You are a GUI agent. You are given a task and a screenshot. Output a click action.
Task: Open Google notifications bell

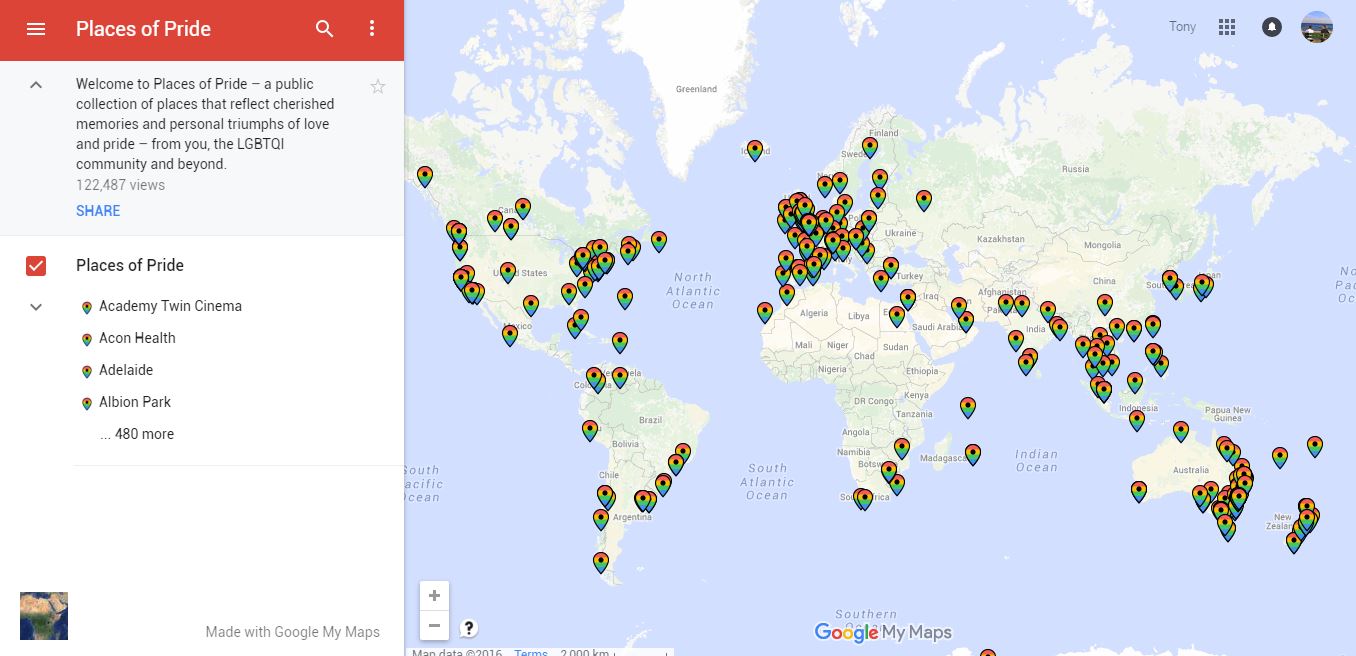[1272, 27]
